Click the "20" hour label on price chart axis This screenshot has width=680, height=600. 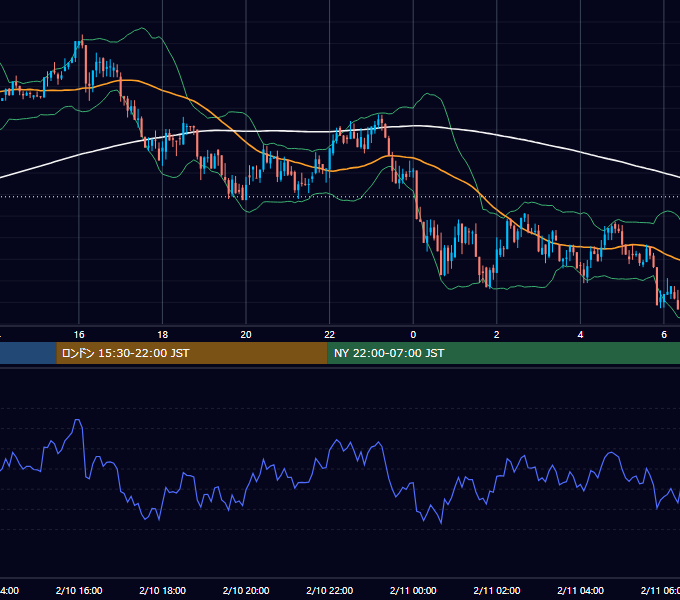[x=246, y=335]
